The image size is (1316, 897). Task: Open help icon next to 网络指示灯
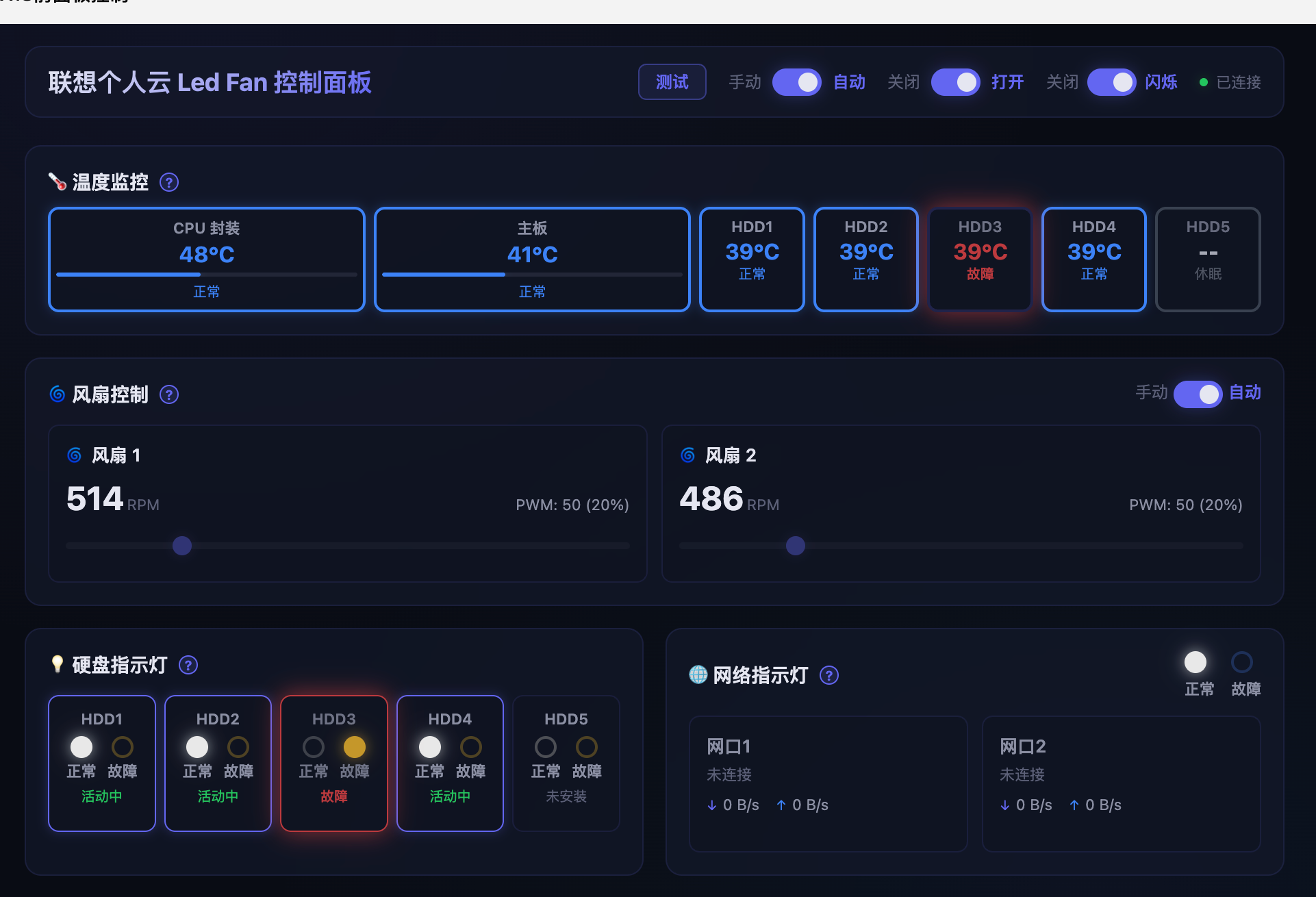coord(829,676)
